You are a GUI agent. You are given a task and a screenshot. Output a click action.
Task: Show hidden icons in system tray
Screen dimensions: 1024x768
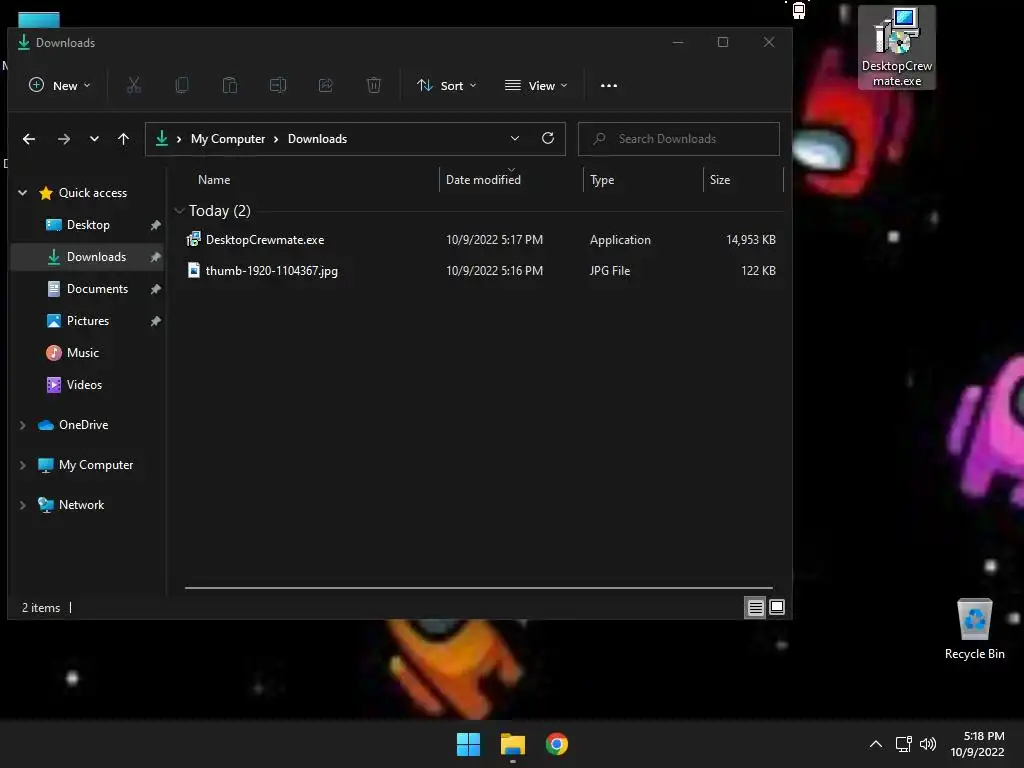tap(876, 744)
